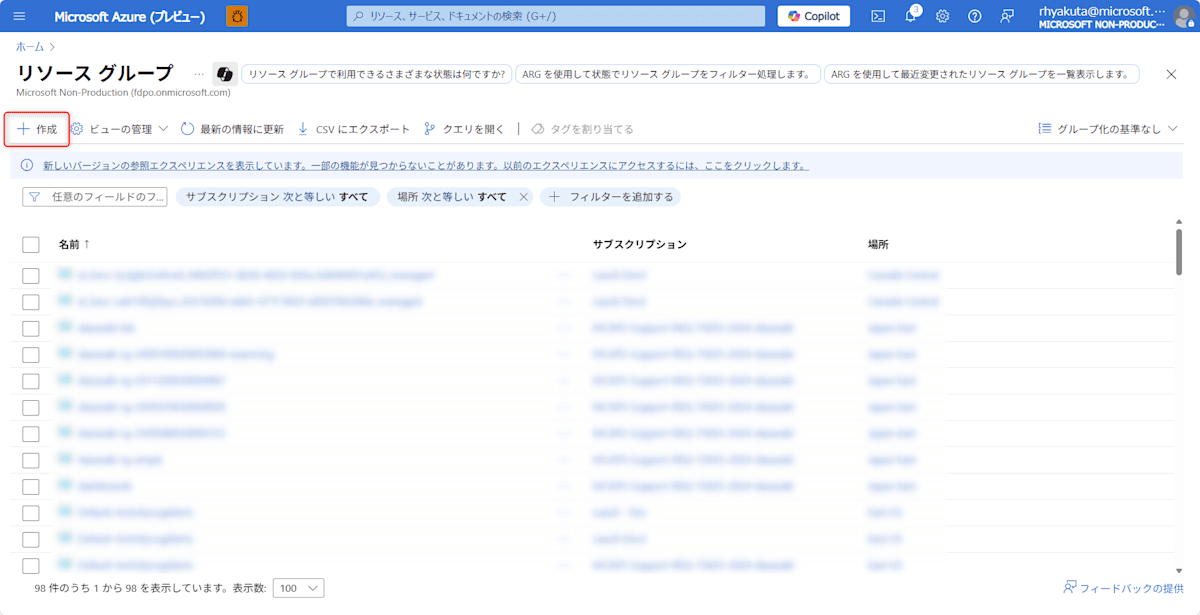
Task: Click フィルターを追加する button
Action: tap(610, 197)
